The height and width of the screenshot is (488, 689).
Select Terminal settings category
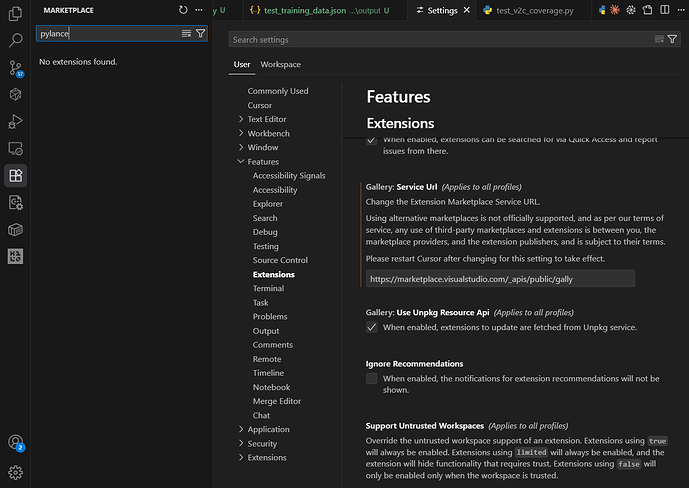pos(268,288)
